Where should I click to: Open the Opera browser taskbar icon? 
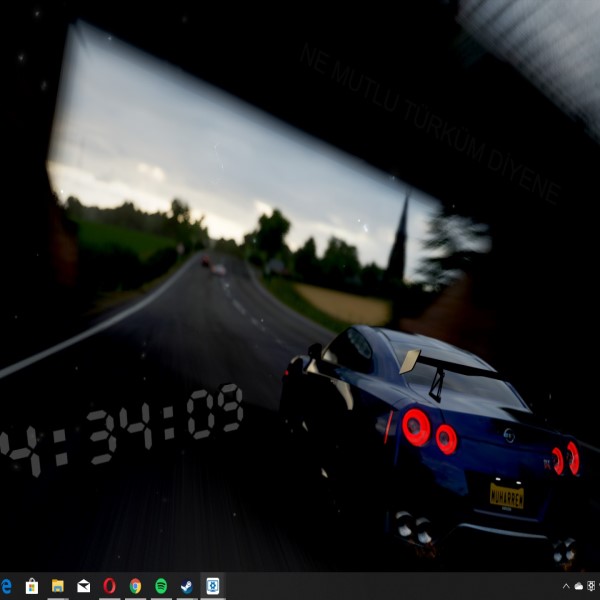pyautogui.click(x=109, y=586)
